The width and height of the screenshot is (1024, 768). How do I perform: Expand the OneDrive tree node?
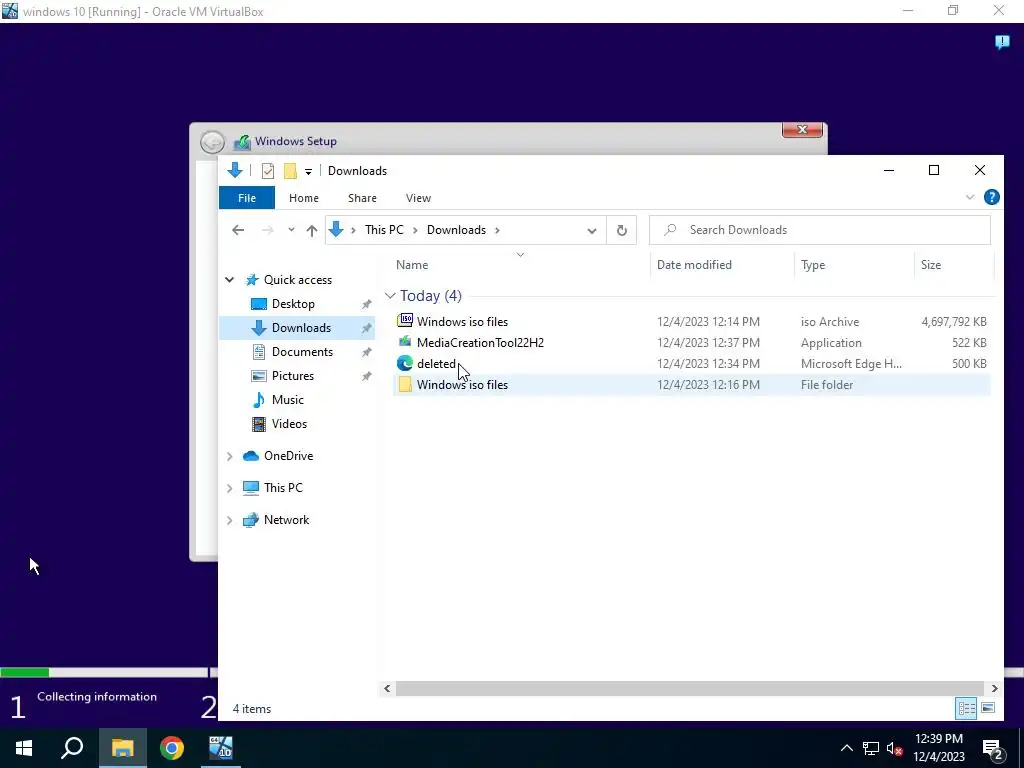coord(229,456)
